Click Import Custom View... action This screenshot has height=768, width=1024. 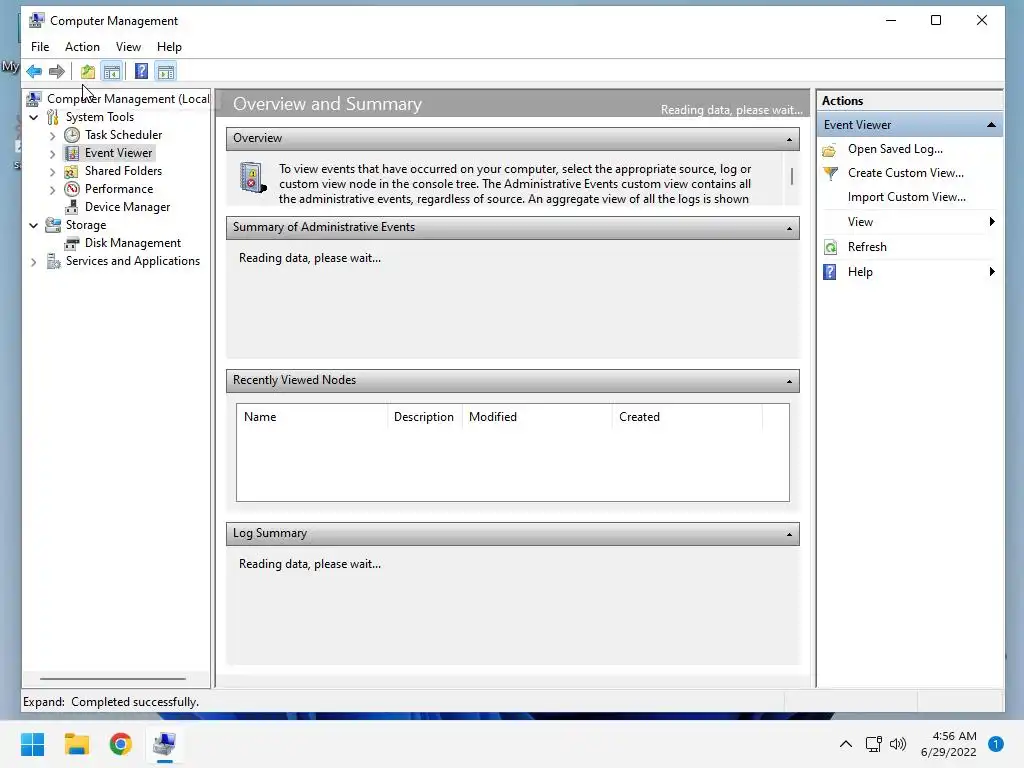906,197
